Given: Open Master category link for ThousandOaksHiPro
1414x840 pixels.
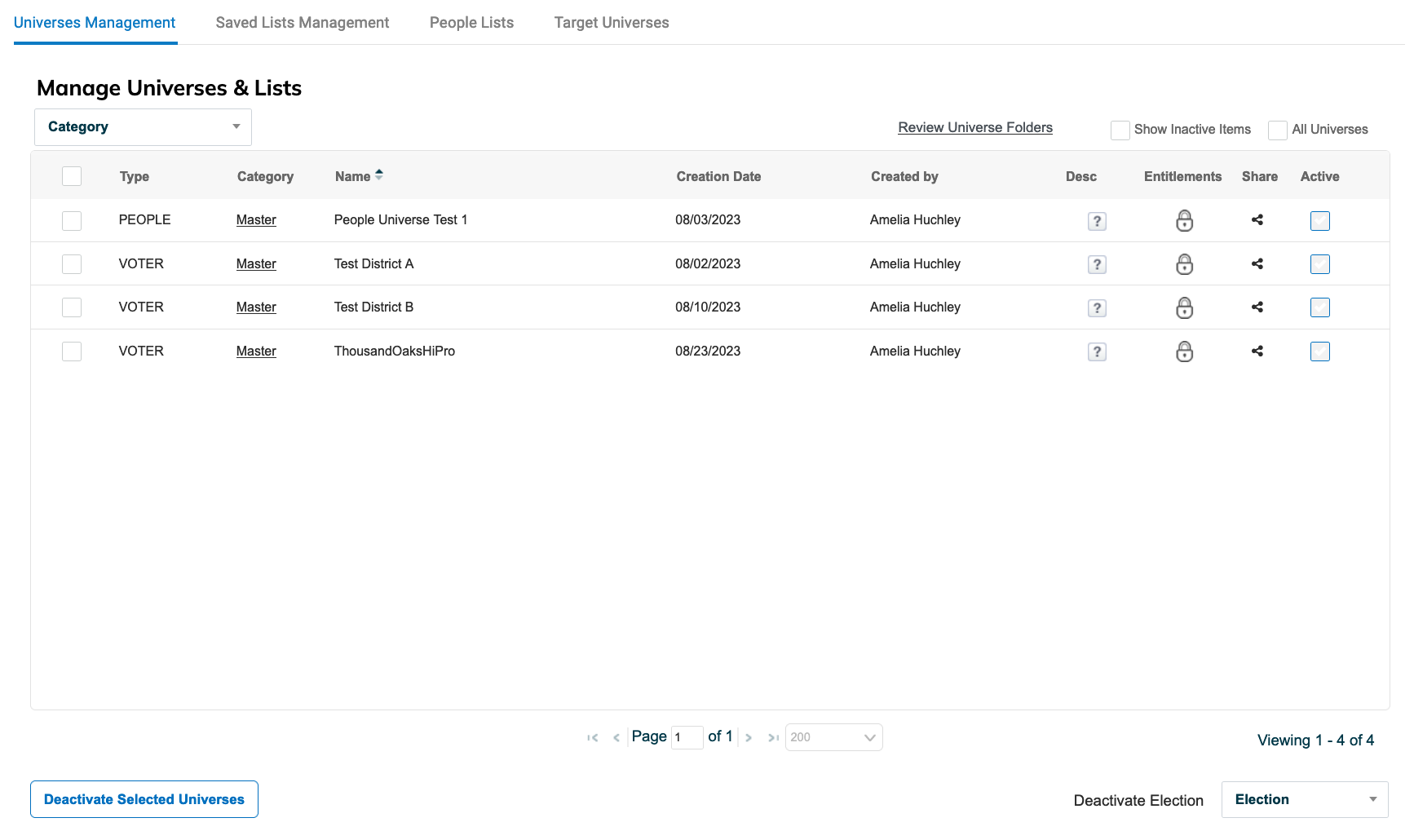Looking at the screenshot, I should 256,351.
